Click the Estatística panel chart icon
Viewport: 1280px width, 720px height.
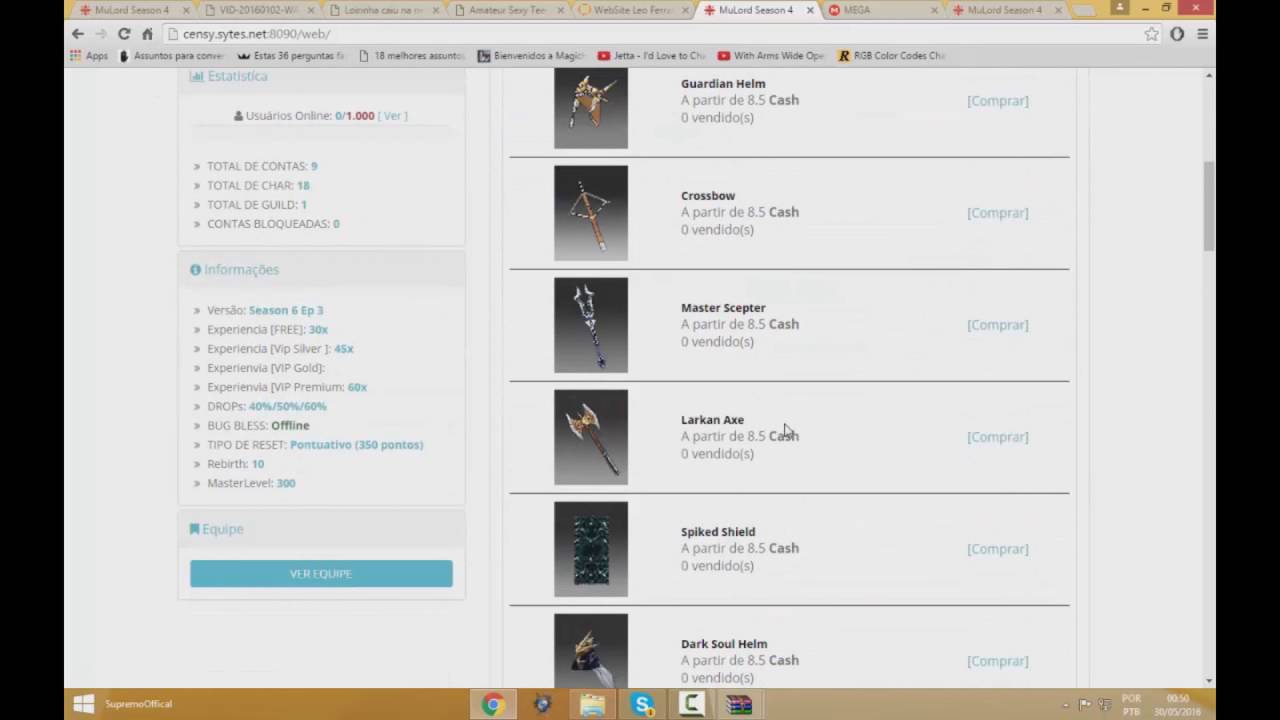tap(196, 76)
